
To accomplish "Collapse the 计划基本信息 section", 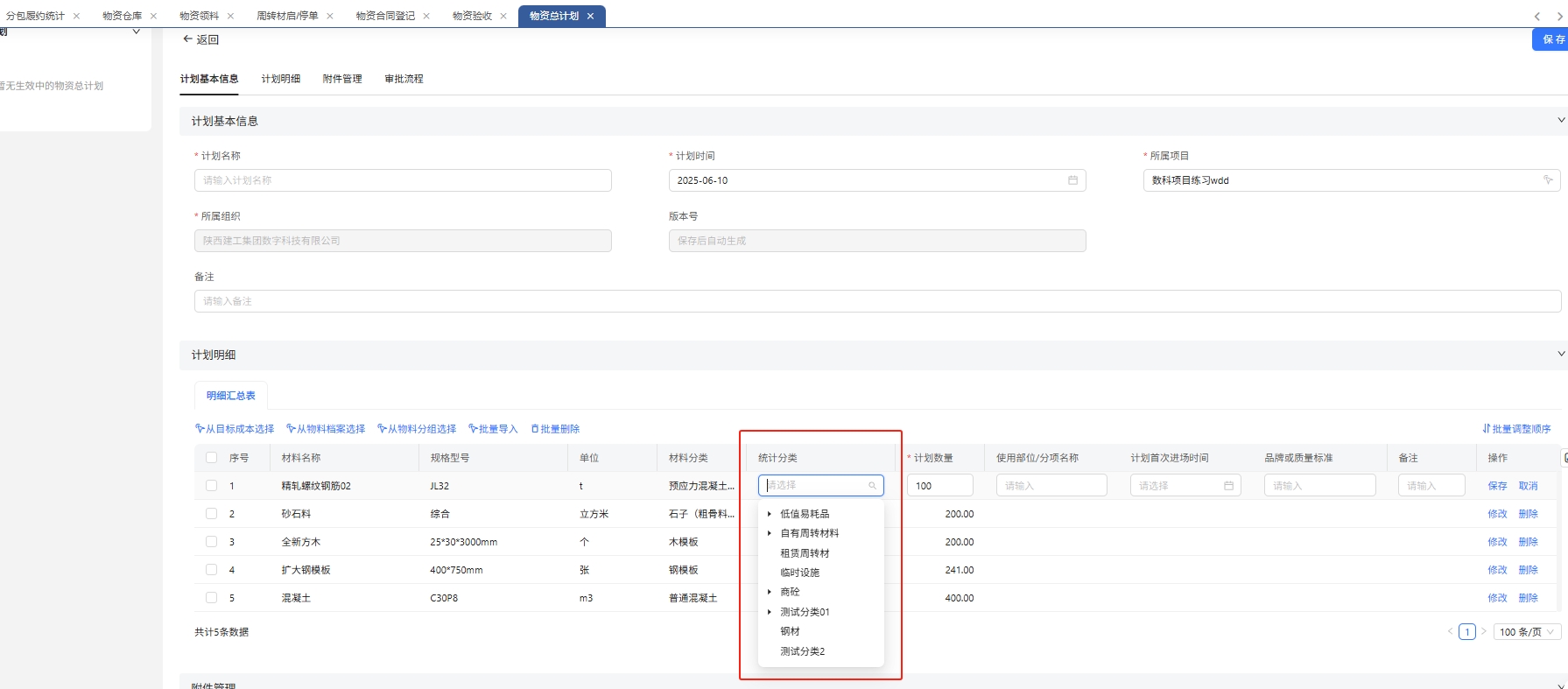I will coord(1560,121).
